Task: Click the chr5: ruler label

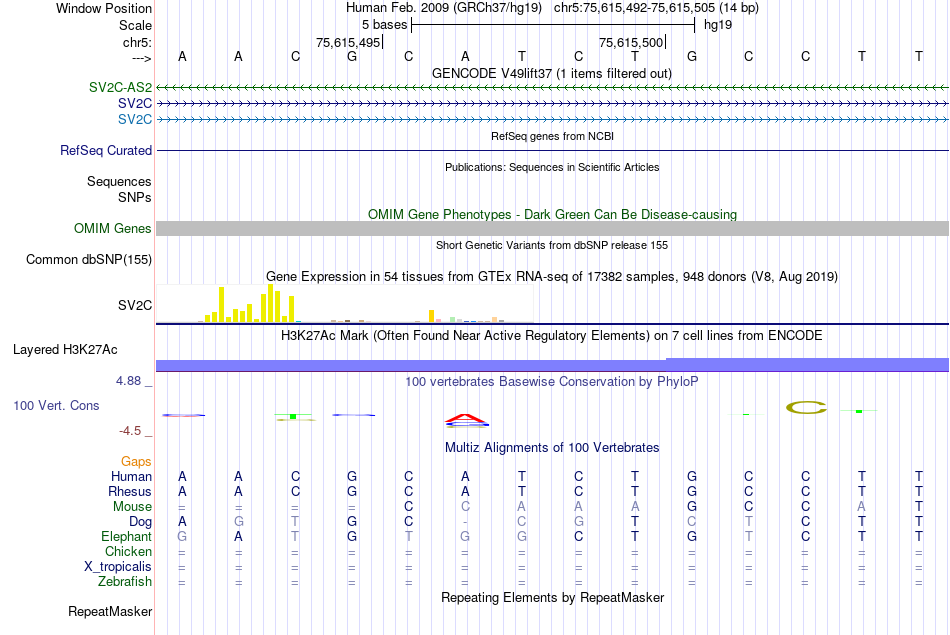Action: (138, 42)
